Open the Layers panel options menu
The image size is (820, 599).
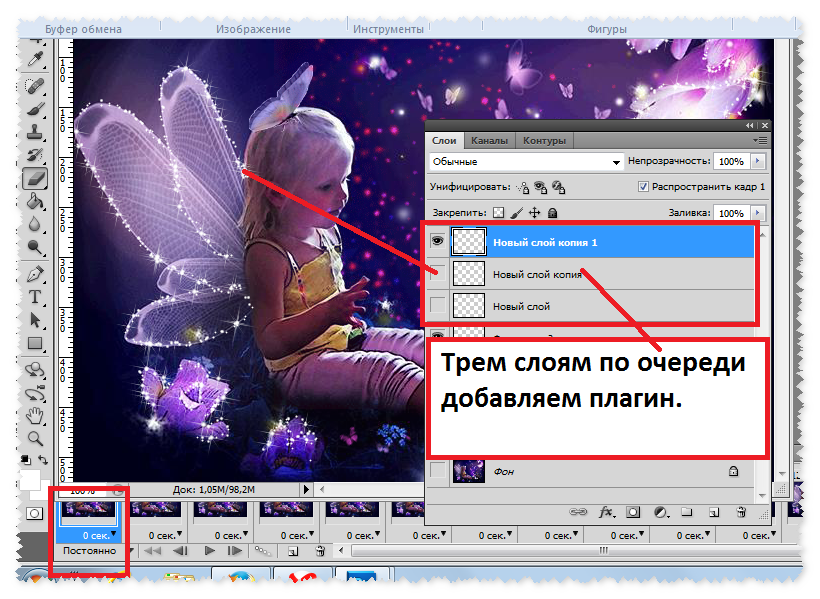[x=760, y=141]
